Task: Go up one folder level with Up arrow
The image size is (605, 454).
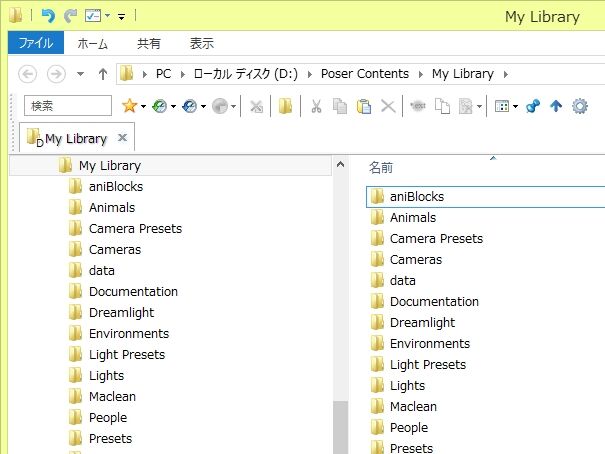Action: pos(103,74)
